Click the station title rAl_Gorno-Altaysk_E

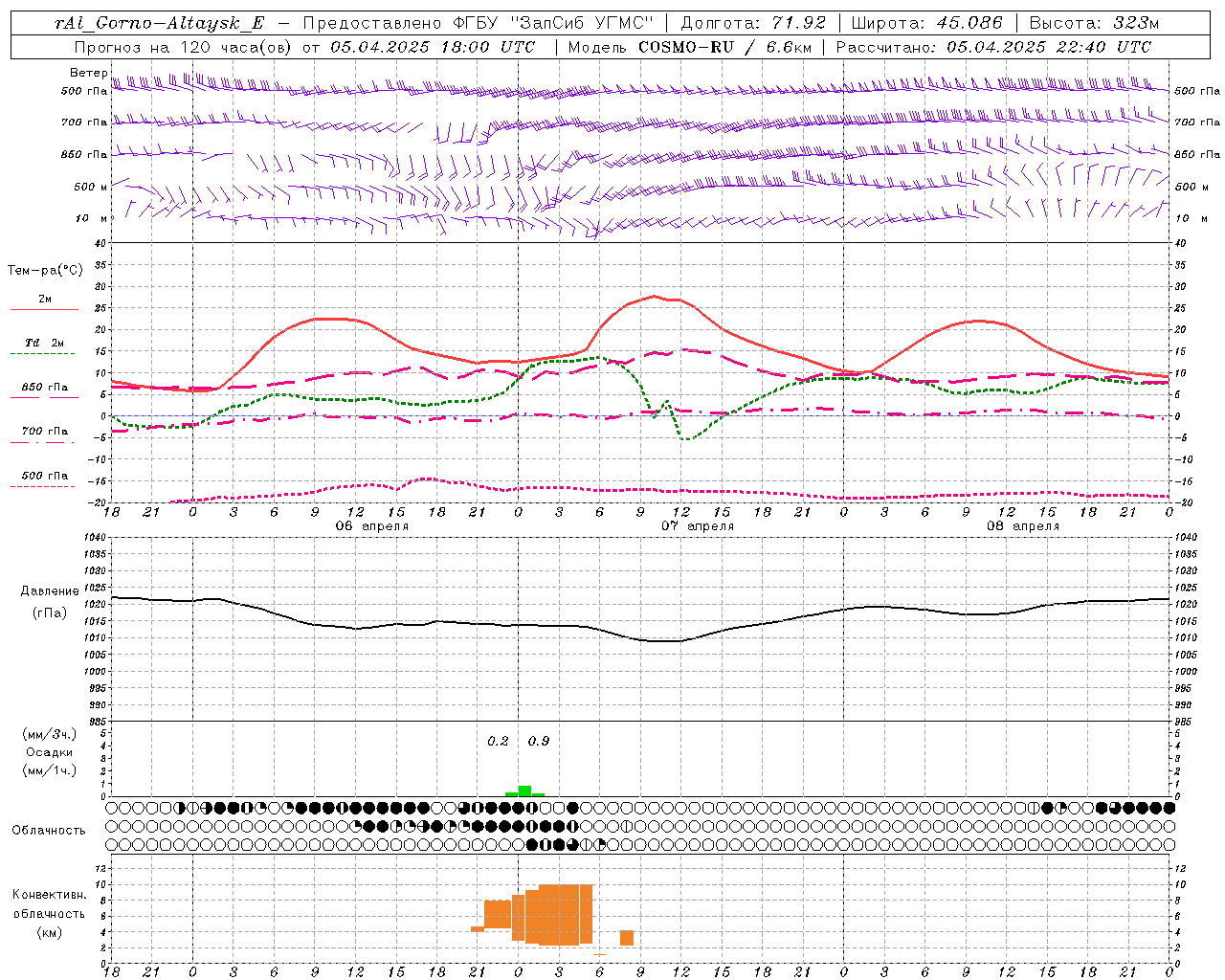click(158, 23)
